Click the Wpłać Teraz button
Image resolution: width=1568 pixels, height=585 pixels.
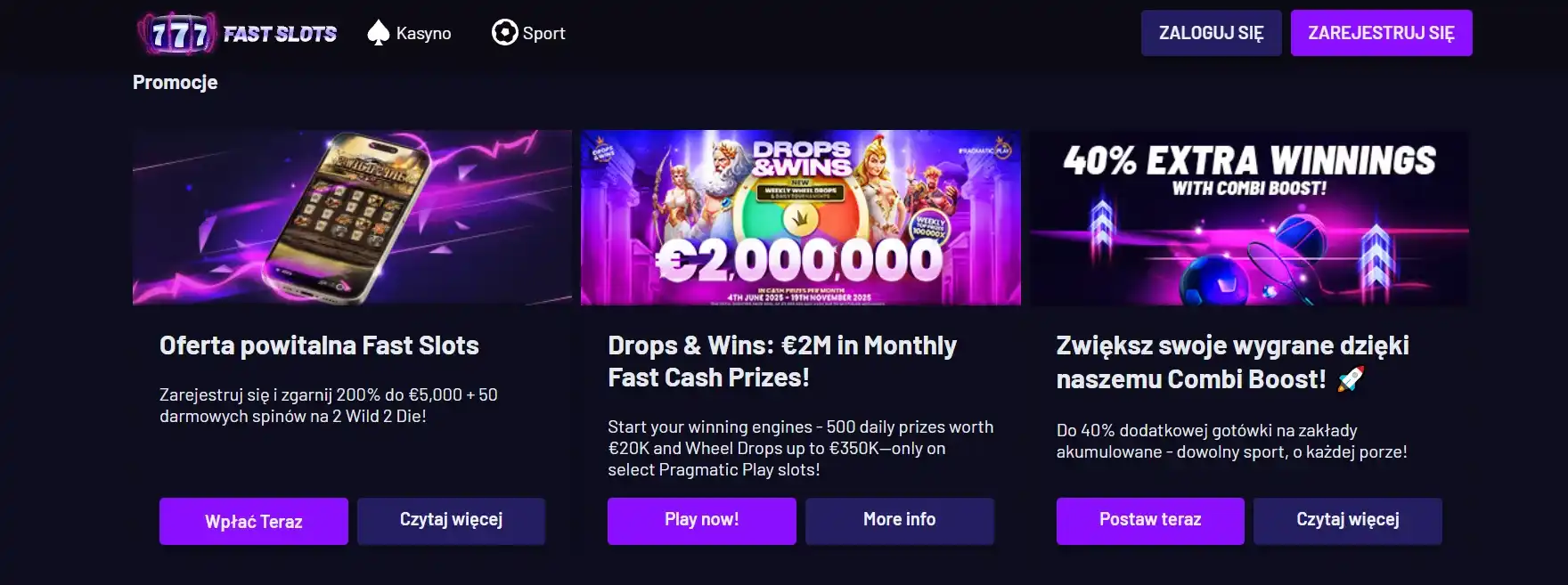click(254, 521)
